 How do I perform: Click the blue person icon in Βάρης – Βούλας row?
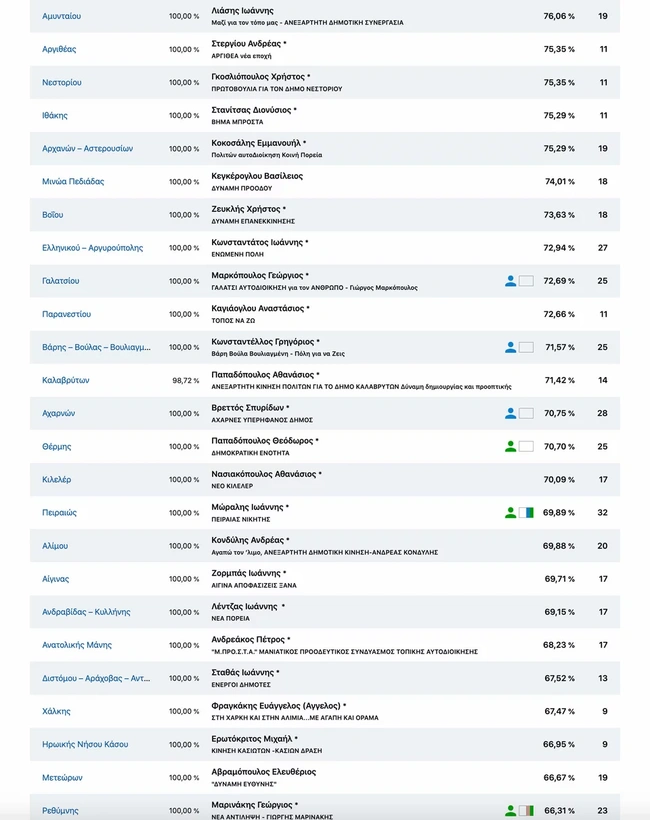(x=510, y=347)
